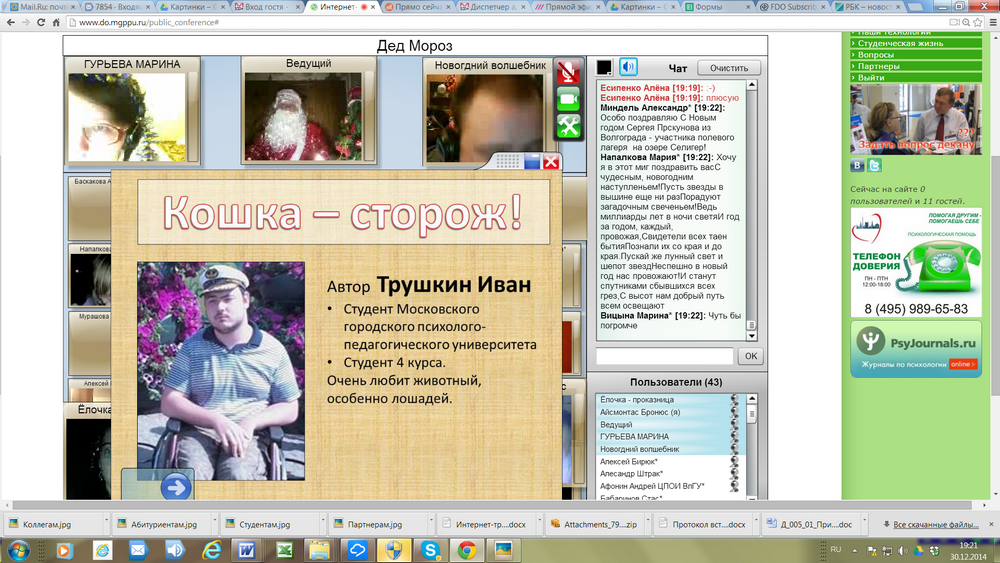Close the downloads bar
Image resolution: width=1000 pixels, height=563 pixels.
point(991,524)
